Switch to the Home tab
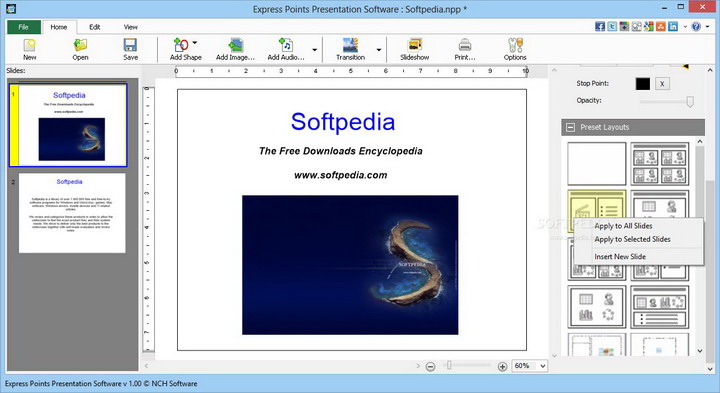This screenshot has height=393, width=720. click(59, 27)
